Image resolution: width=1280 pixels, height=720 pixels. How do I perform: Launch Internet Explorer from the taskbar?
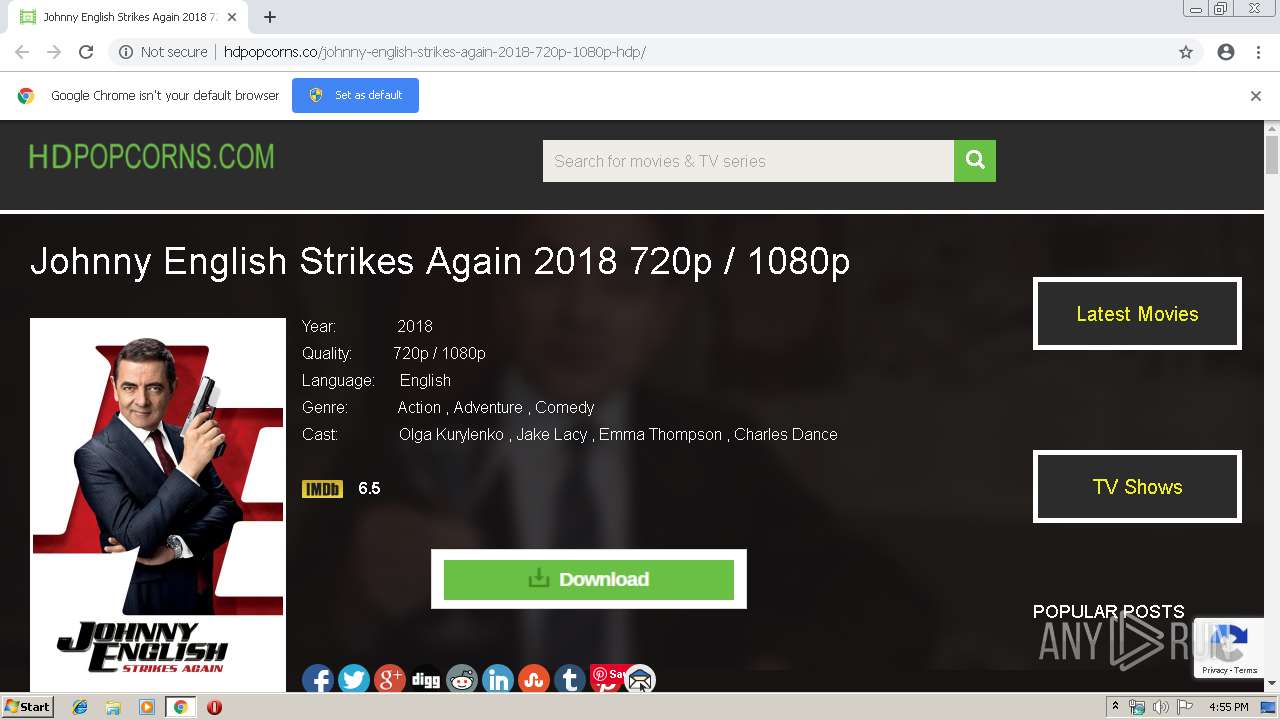tap(80, 707)
